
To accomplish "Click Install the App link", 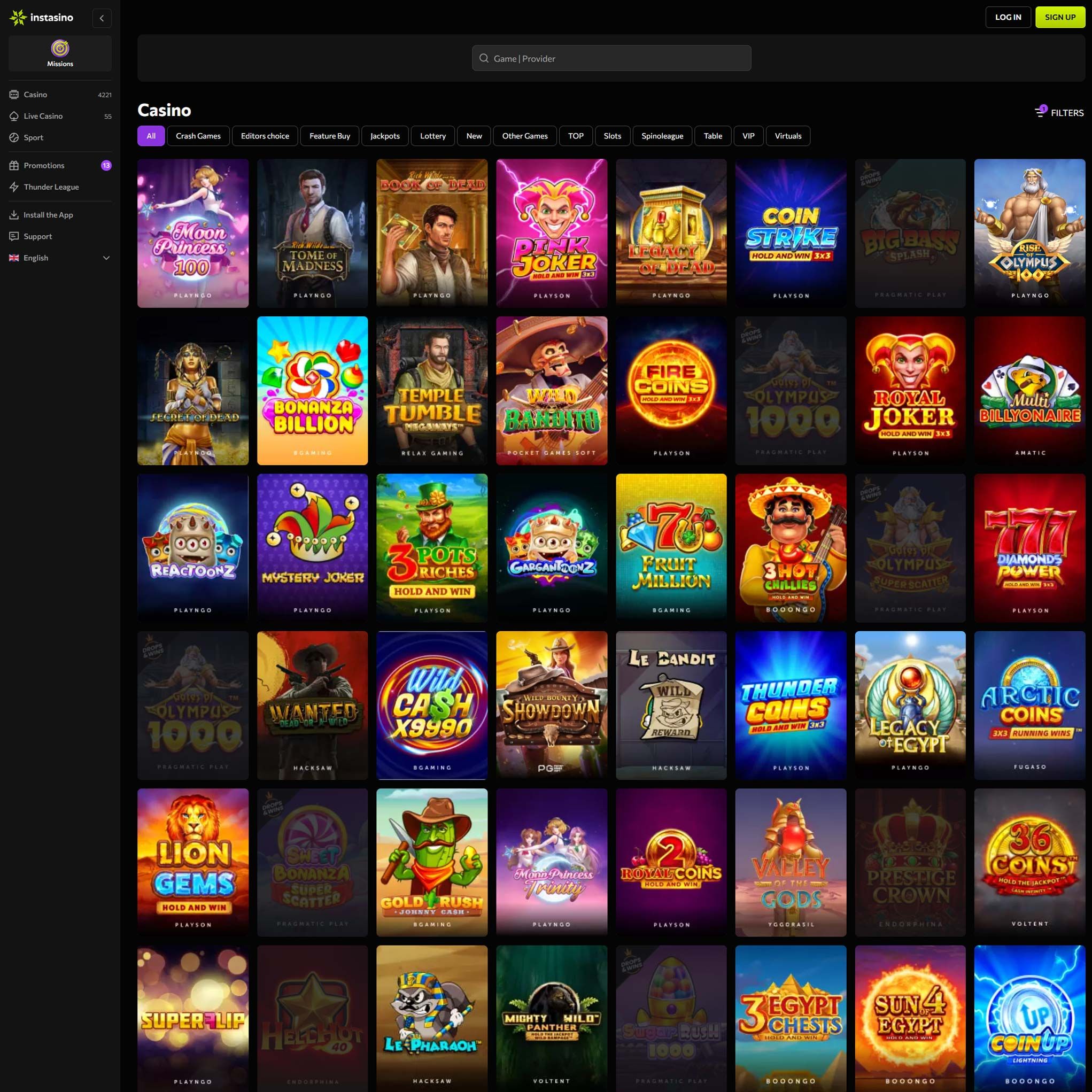I will (60, 215).
